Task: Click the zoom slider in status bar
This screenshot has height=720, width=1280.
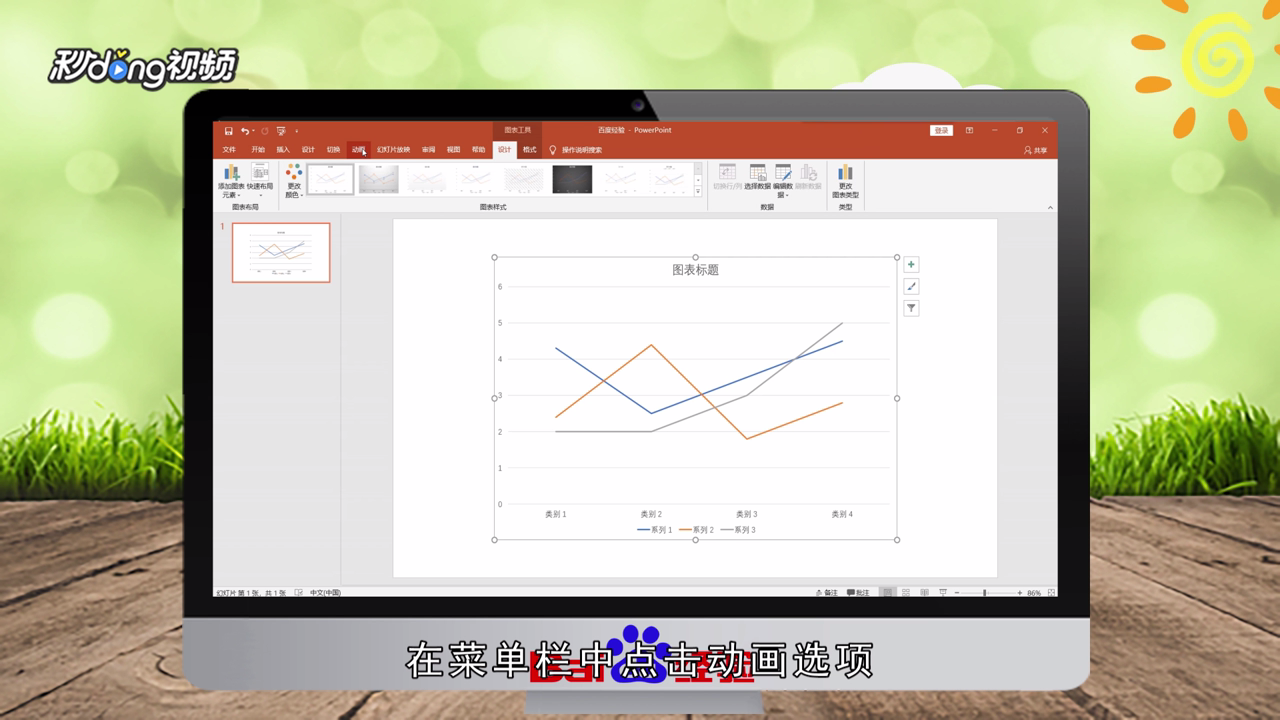Action: (x=987, y=593)
